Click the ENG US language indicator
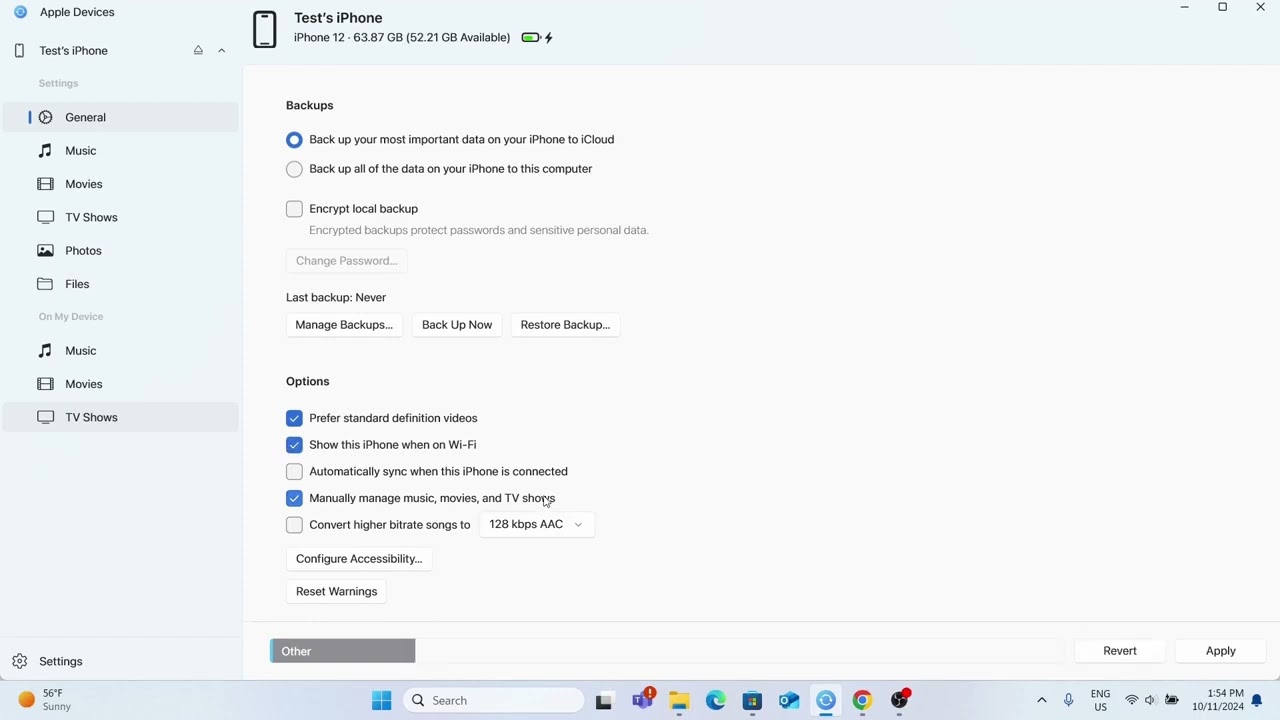 click(x=1100, y=701)
